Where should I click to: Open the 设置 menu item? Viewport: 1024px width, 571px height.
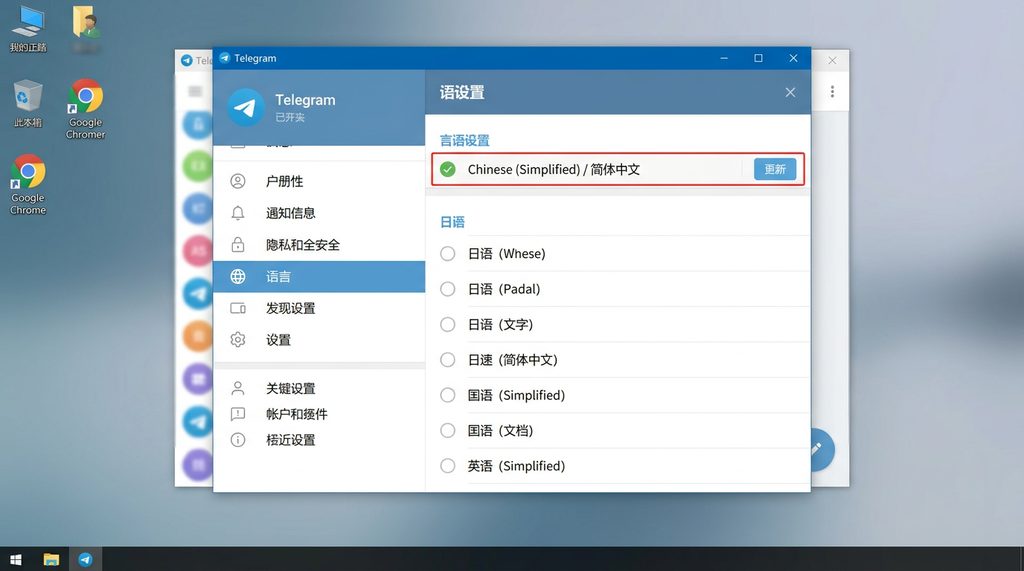click(x=319, y=340)
